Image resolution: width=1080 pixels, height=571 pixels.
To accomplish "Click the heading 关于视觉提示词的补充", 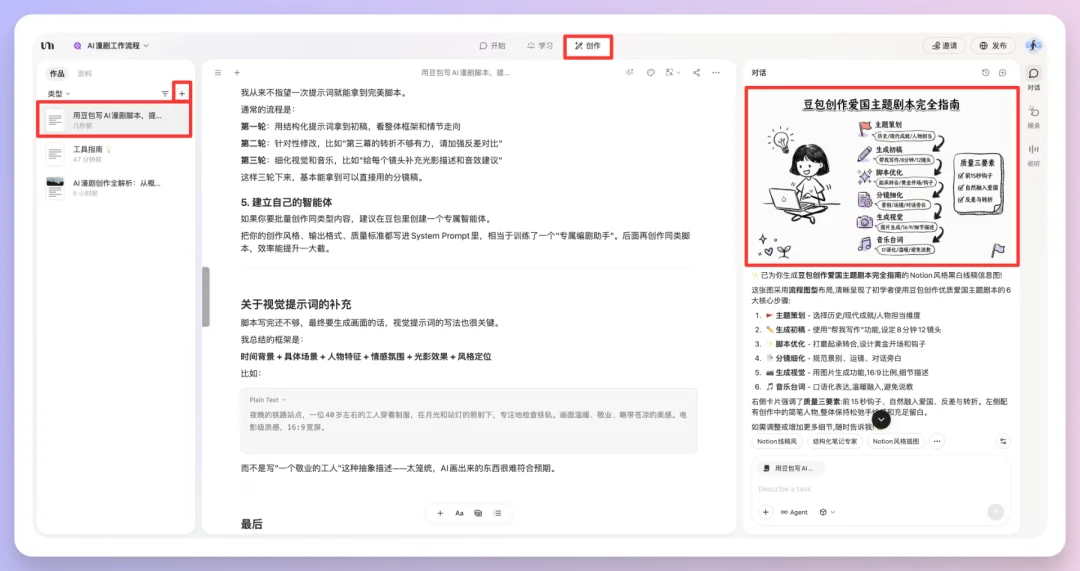I will click(295, 304).
